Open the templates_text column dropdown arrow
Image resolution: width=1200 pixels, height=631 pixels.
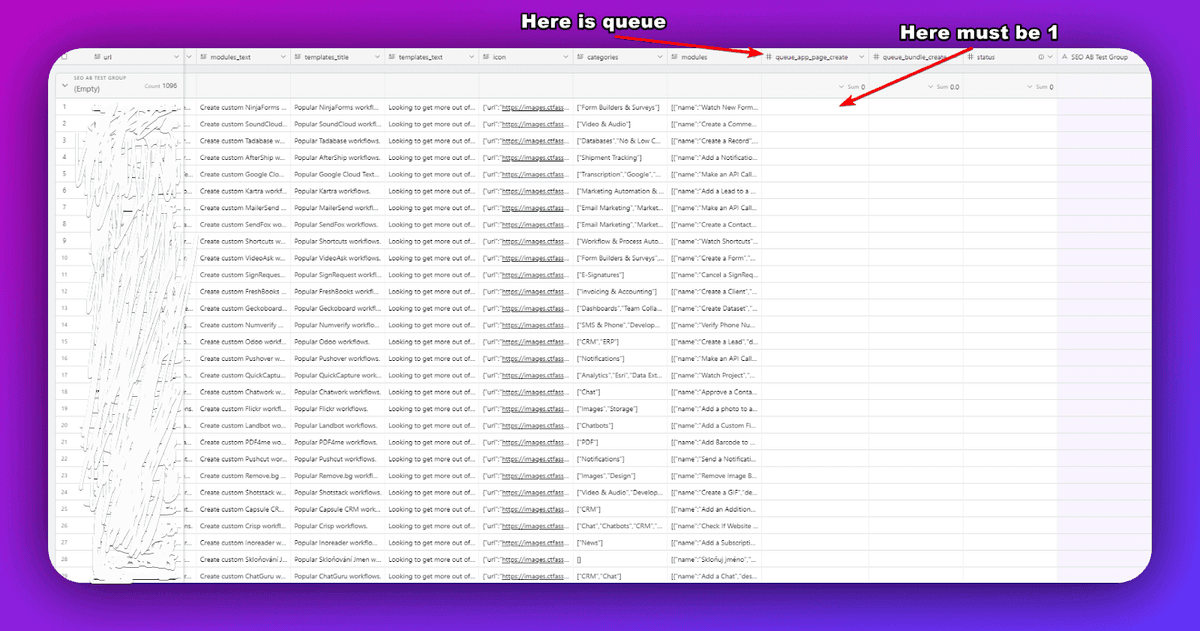[468, 58]
